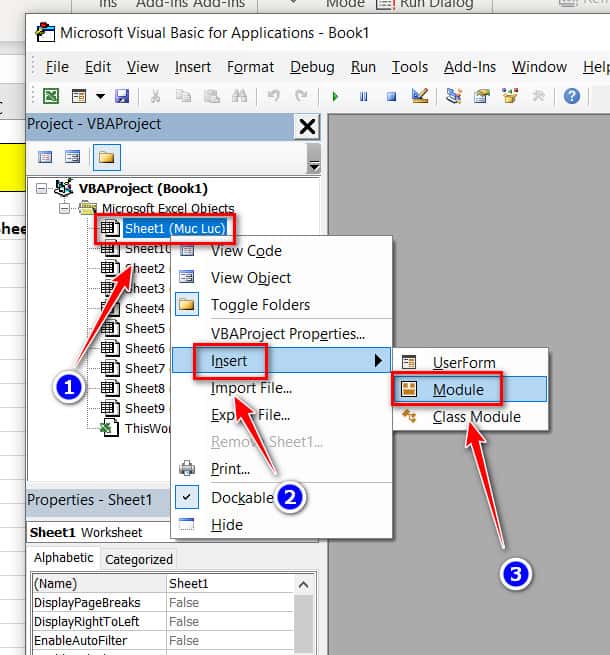Collapse the VBAProject (Book1) tree node

41,188
